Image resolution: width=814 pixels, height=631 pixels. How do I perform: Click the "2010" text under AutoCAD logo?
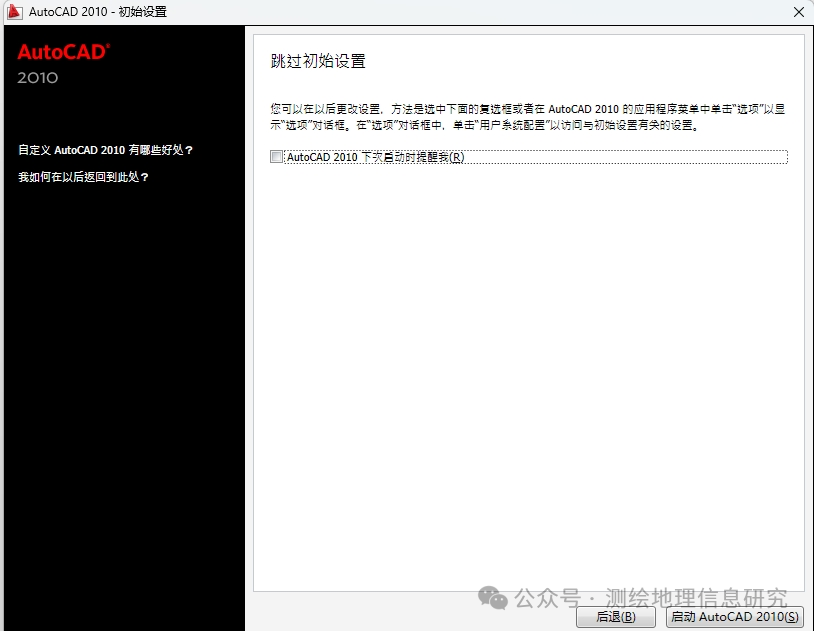click(37, 78)
